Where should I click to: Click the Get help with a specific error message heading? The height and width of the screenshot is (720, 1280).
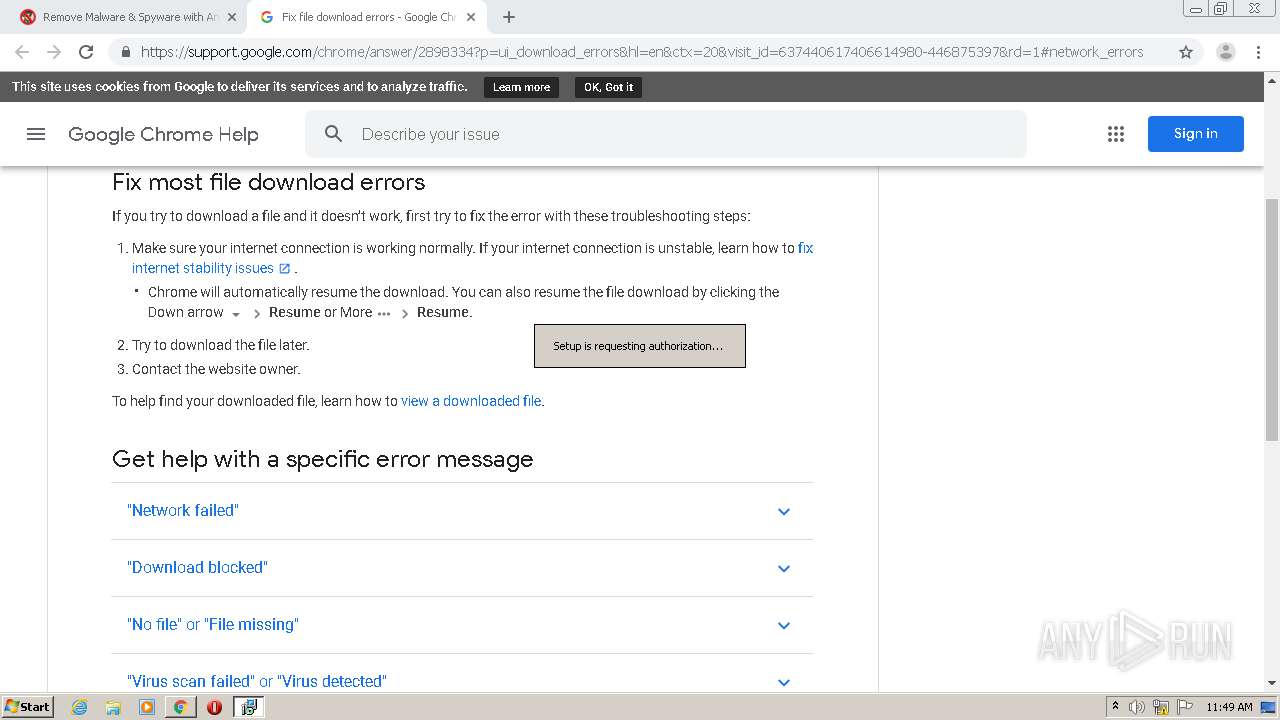point(323,459)
